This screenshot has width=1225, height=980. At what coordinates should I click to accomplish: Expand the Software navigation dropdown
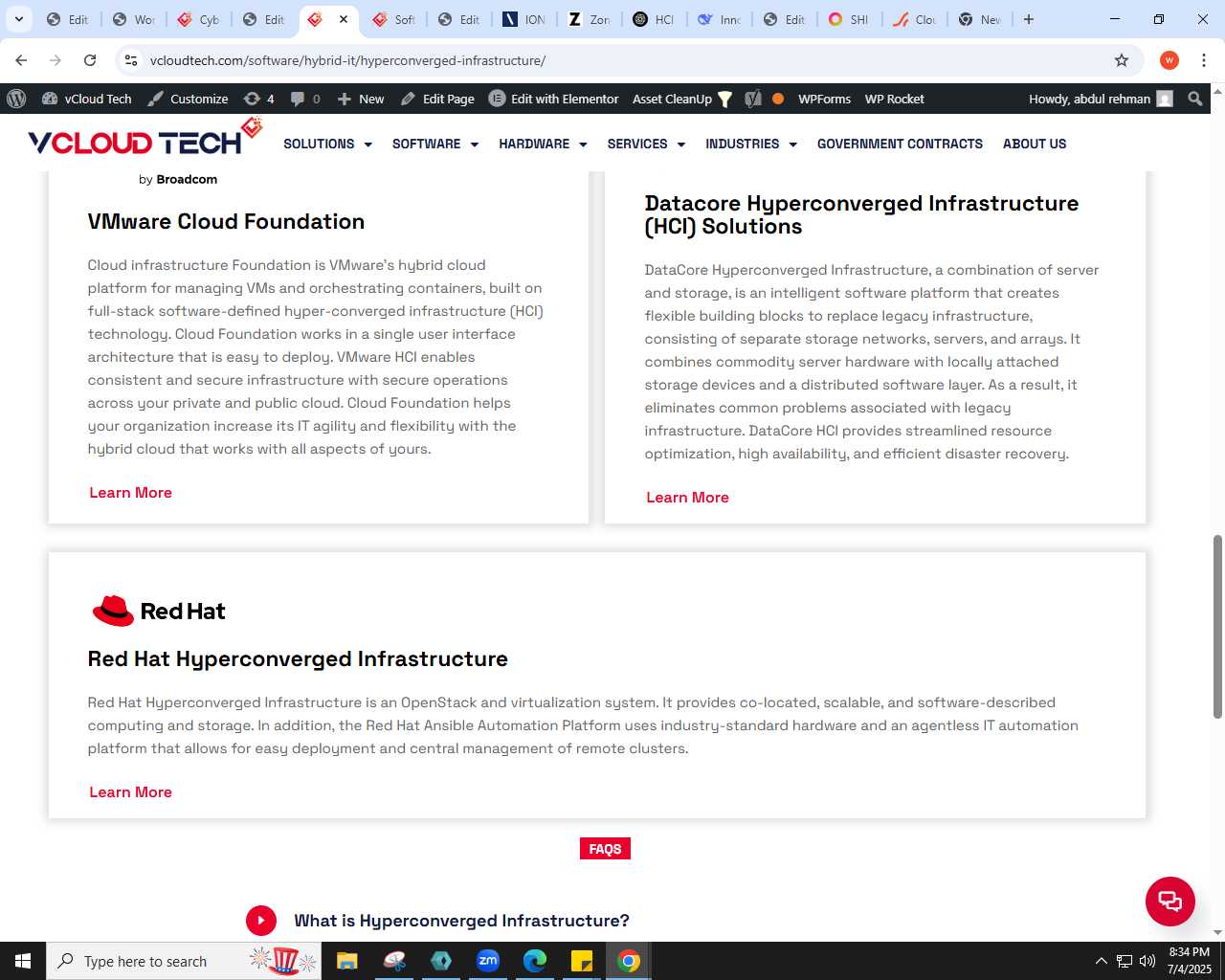coord(435,144)
